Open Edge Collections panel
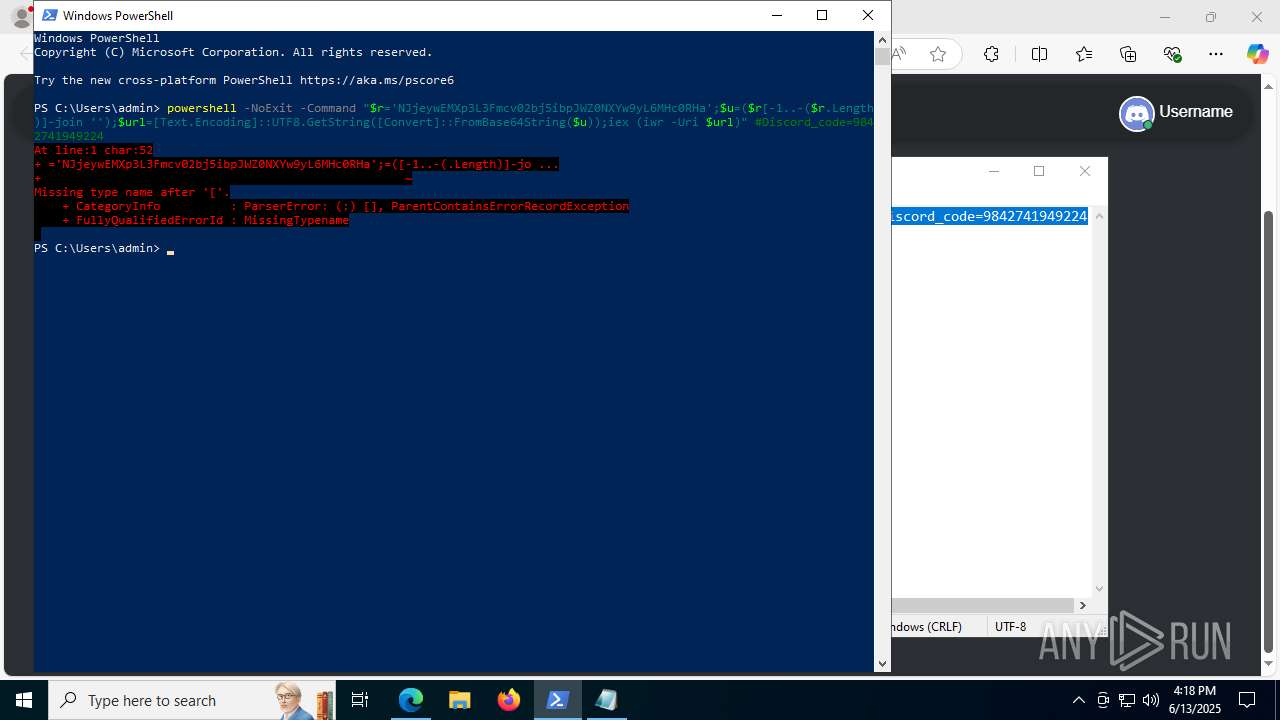 (1128, 54)
